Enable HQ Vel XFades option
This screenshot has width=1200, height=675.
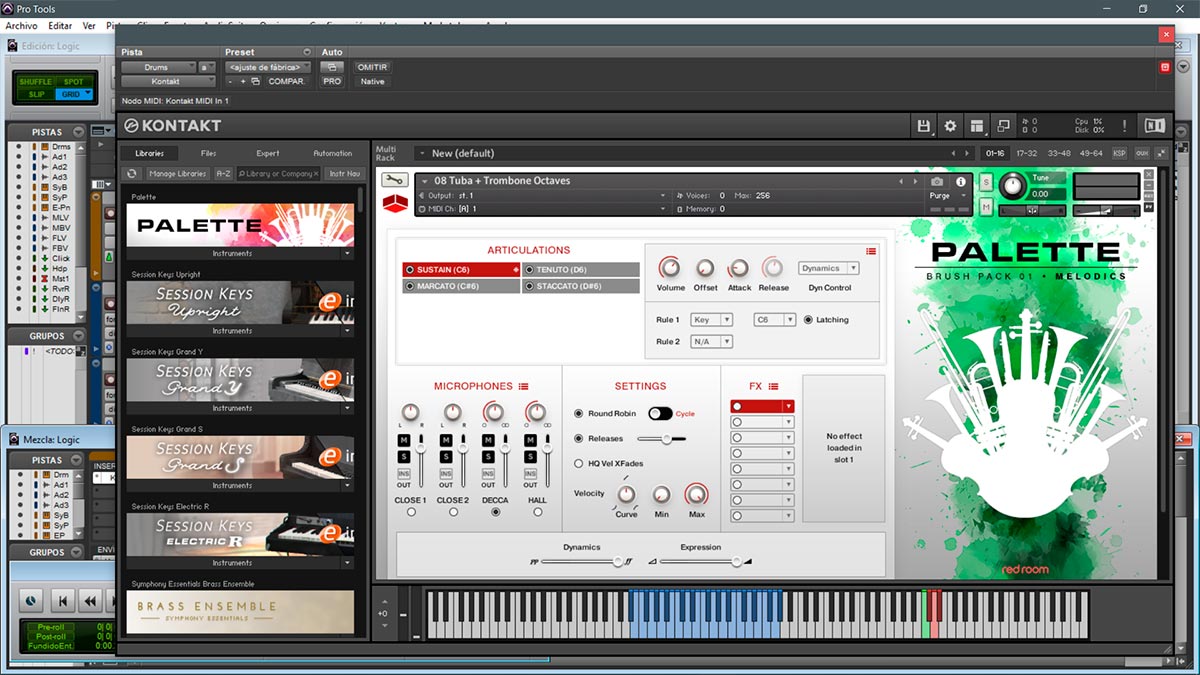pyautogui.click(x=579, y=463)
